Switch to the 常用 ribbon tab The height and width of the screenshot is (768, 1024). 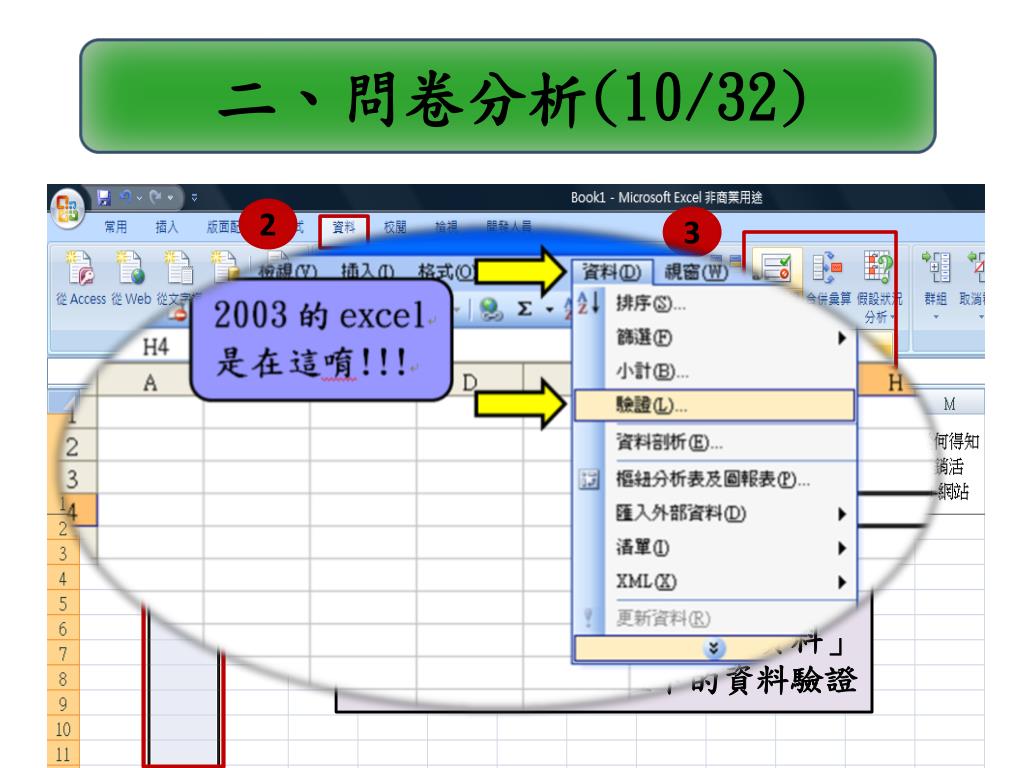116,227
